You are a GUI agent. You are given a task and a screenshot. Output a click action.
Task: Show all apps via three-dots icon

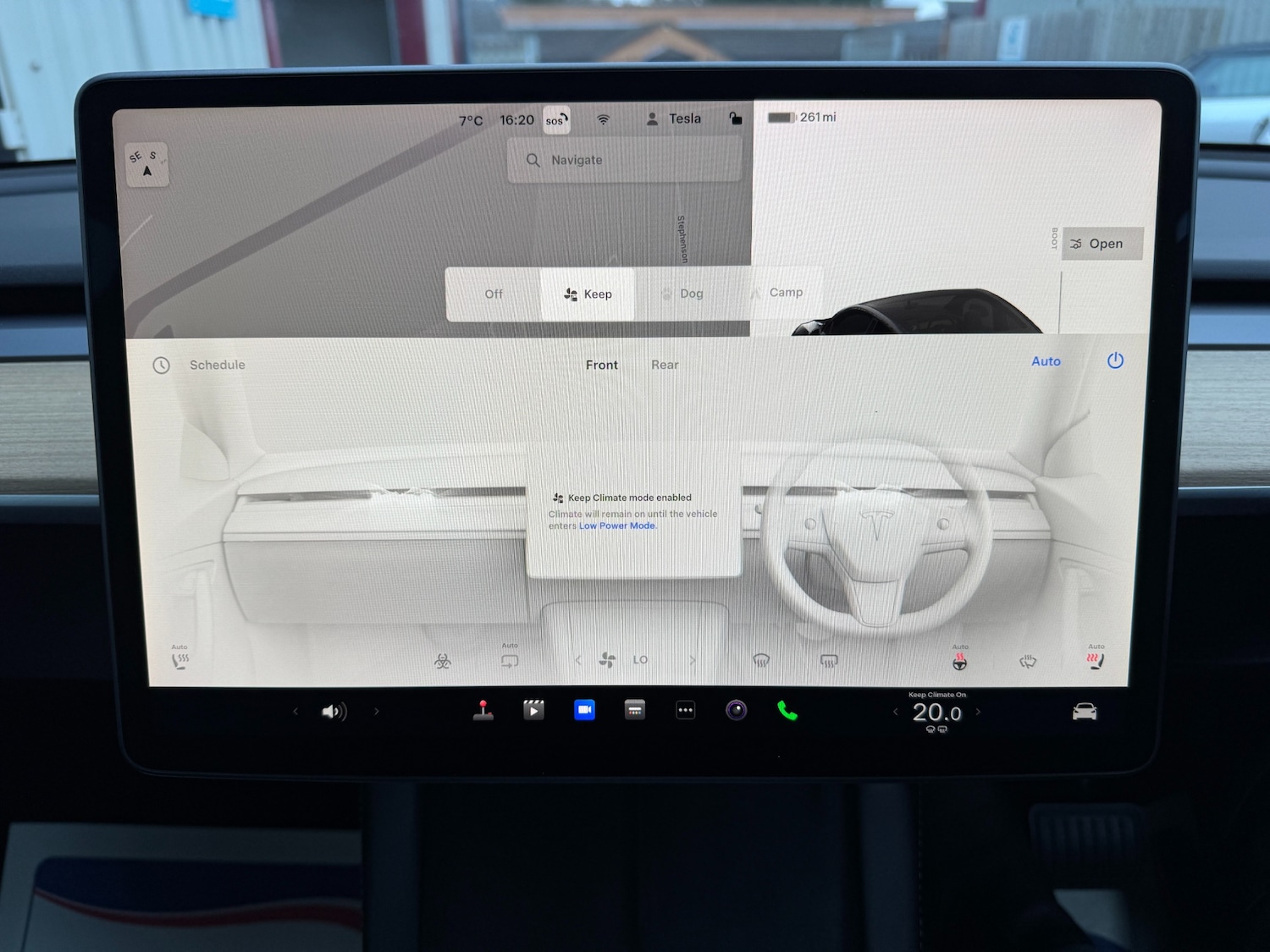[686, 710]
